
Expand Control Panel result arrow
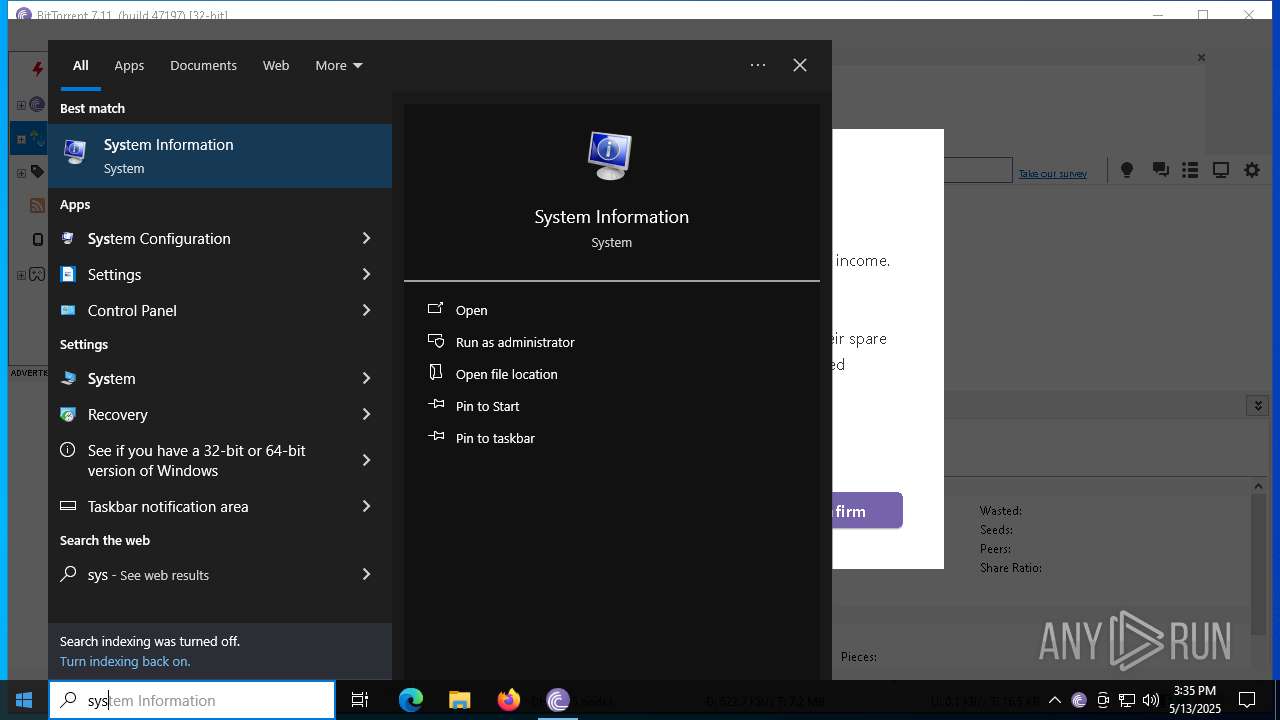point(366,310)
